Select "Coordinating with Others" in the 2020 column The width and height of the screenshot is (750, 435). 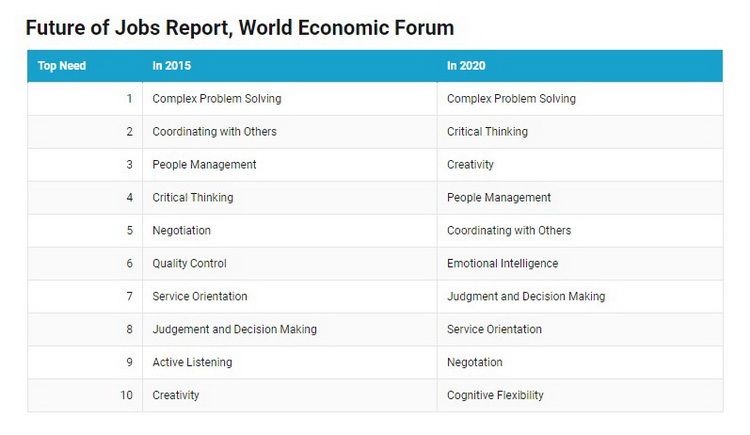[509, 231]
